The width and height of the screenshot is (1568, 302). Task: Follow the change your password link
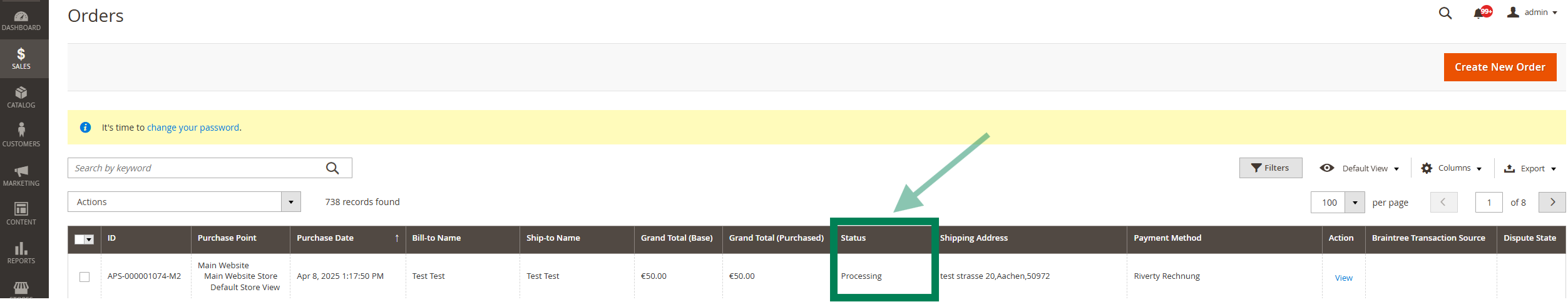[193, 128]
